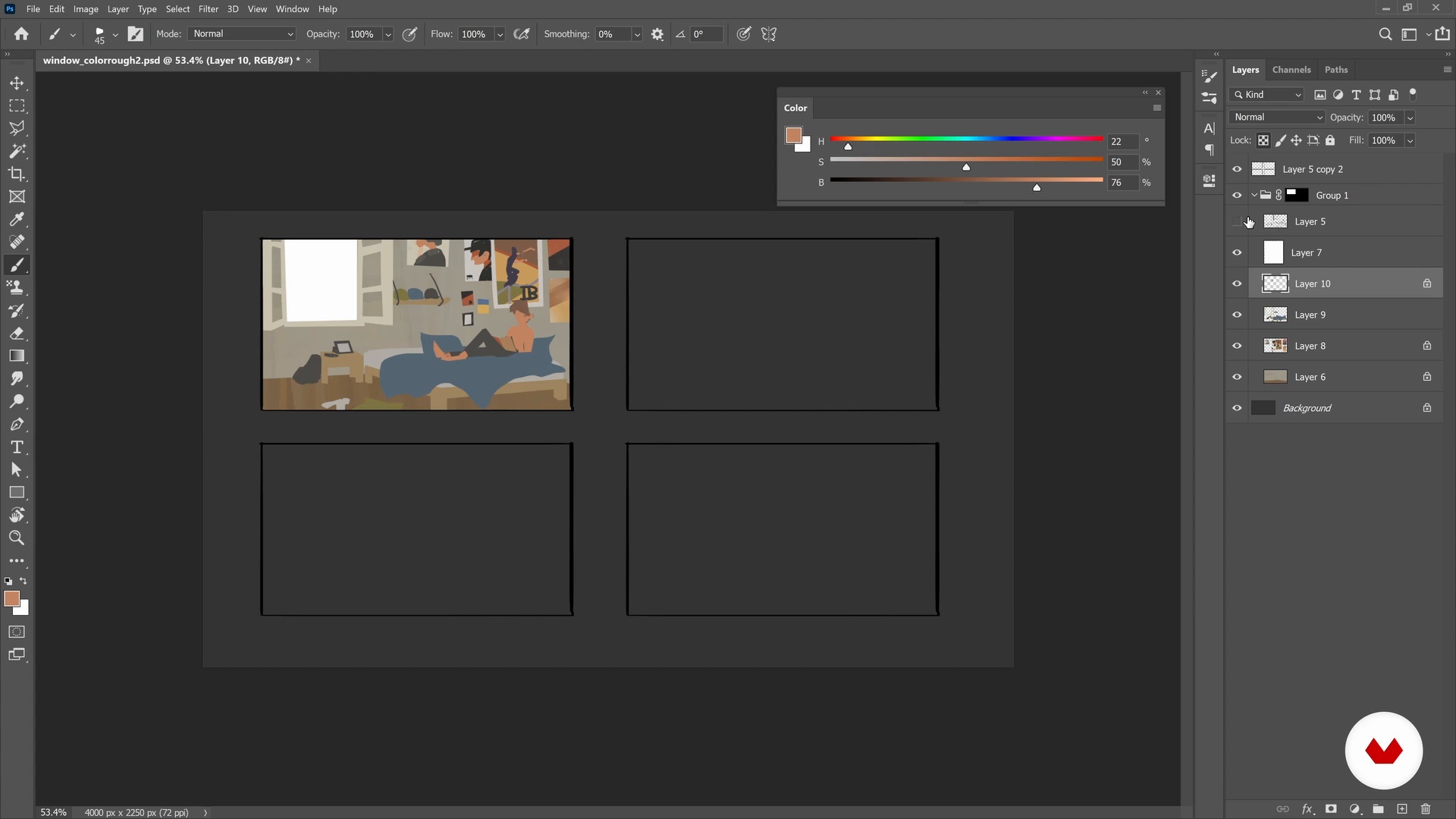Click the delete layer trash icon
The width and height of the screenshot is (1456, 819).
pyautogui.click(x=1426, y=809)
